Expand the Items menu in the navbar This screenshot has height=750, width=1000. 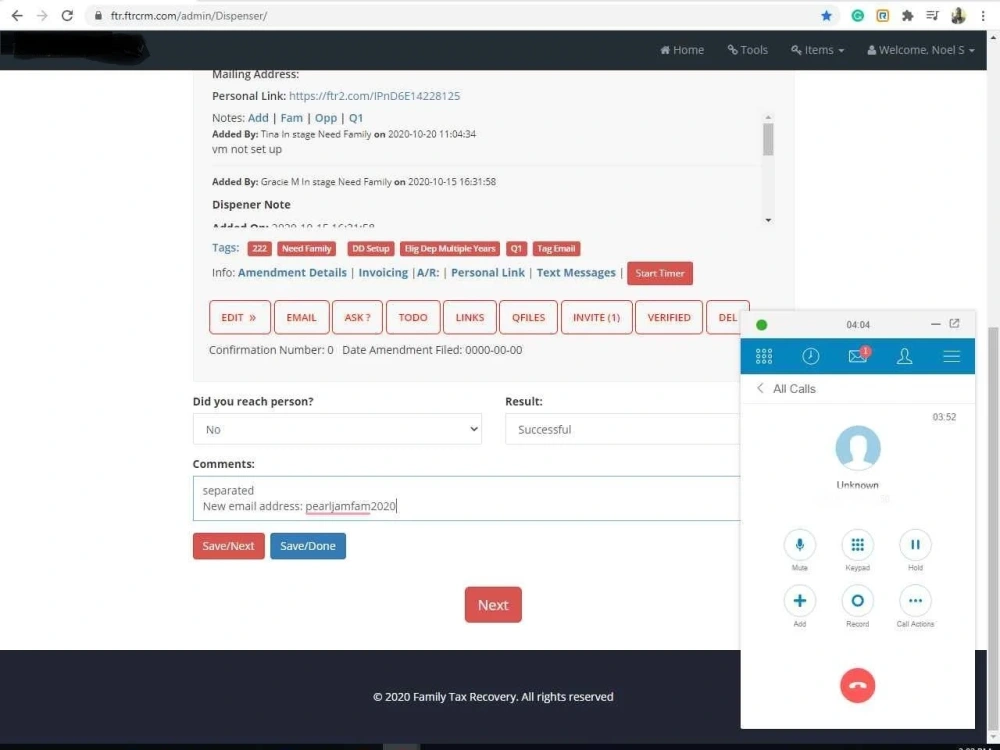click(817, 49)
